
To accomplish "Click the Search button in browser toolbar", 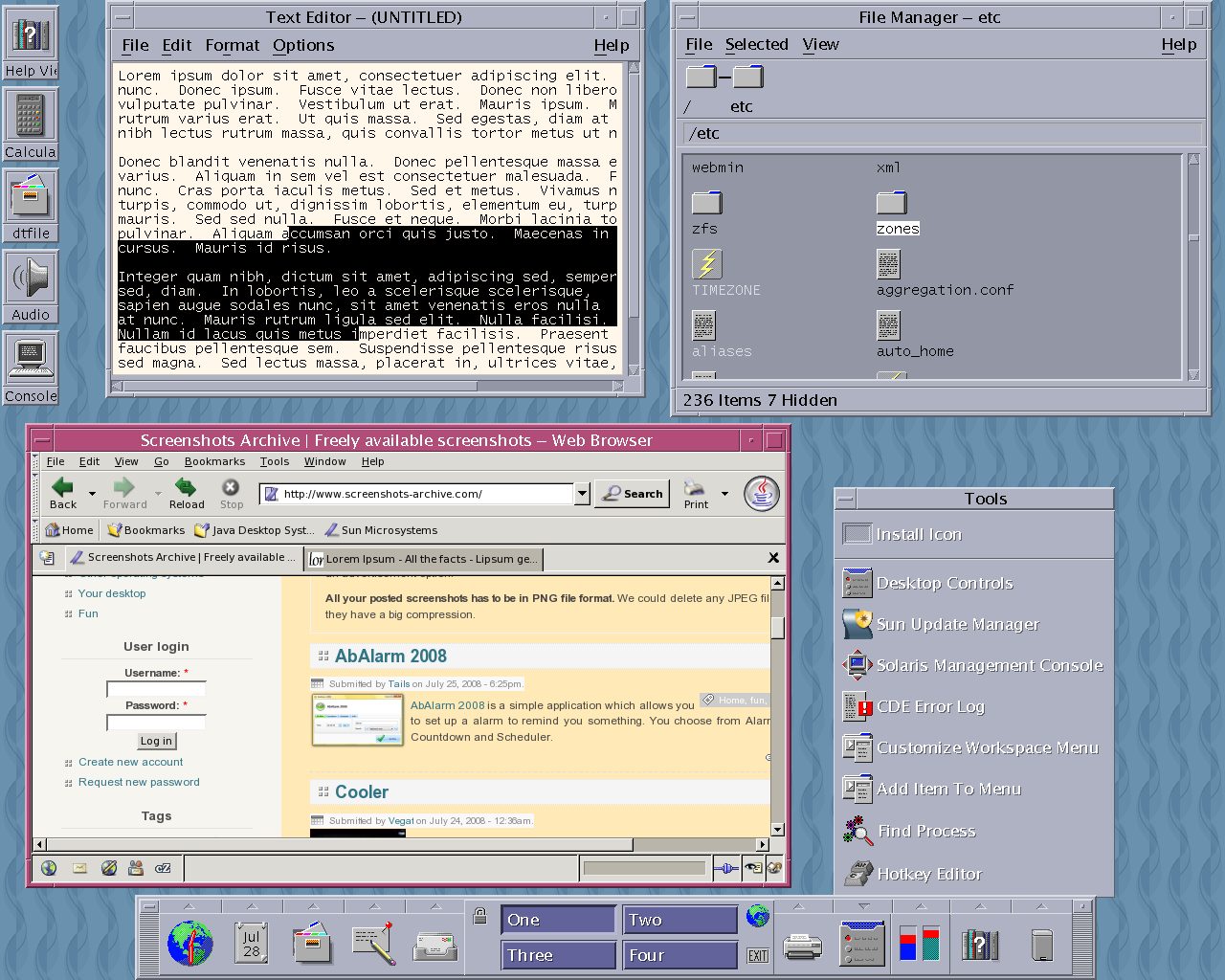I will click(632, 494).
